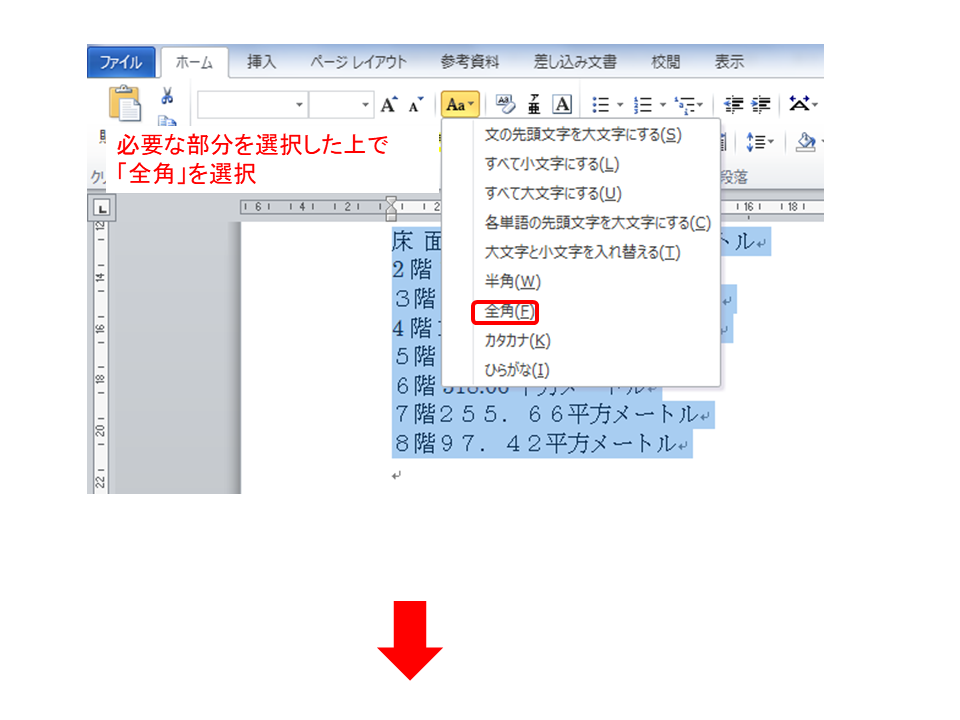Click the Cut scissors icon
The height and width of the screenshot is (720, 960).
167,96
